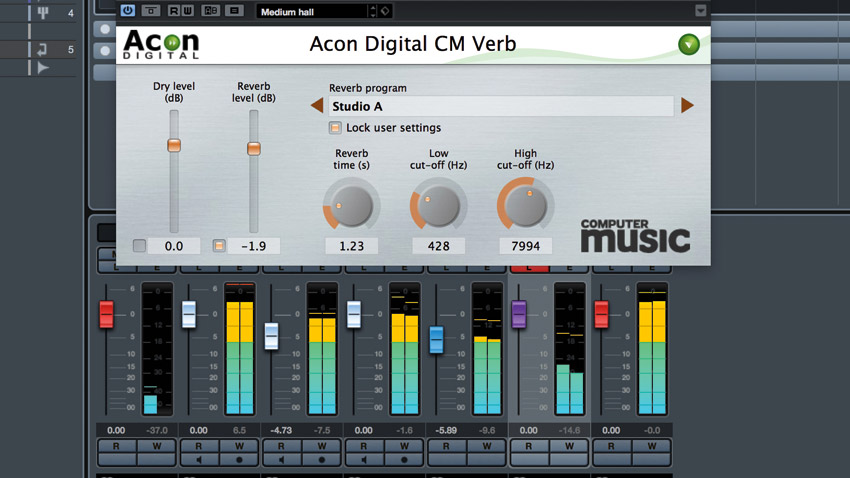Click the level meter of the -0.0 peak channel

[652, 349]
